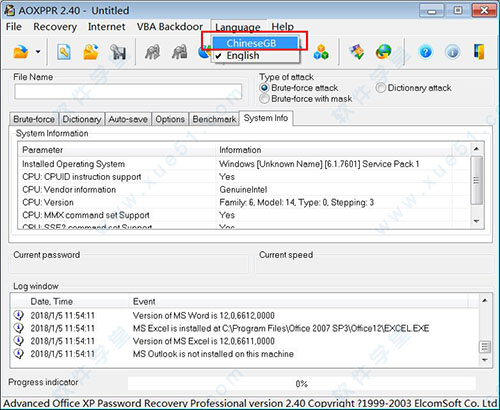
Task: Click the log icon beside MS Outlook entry
Action: coord(19,353)
